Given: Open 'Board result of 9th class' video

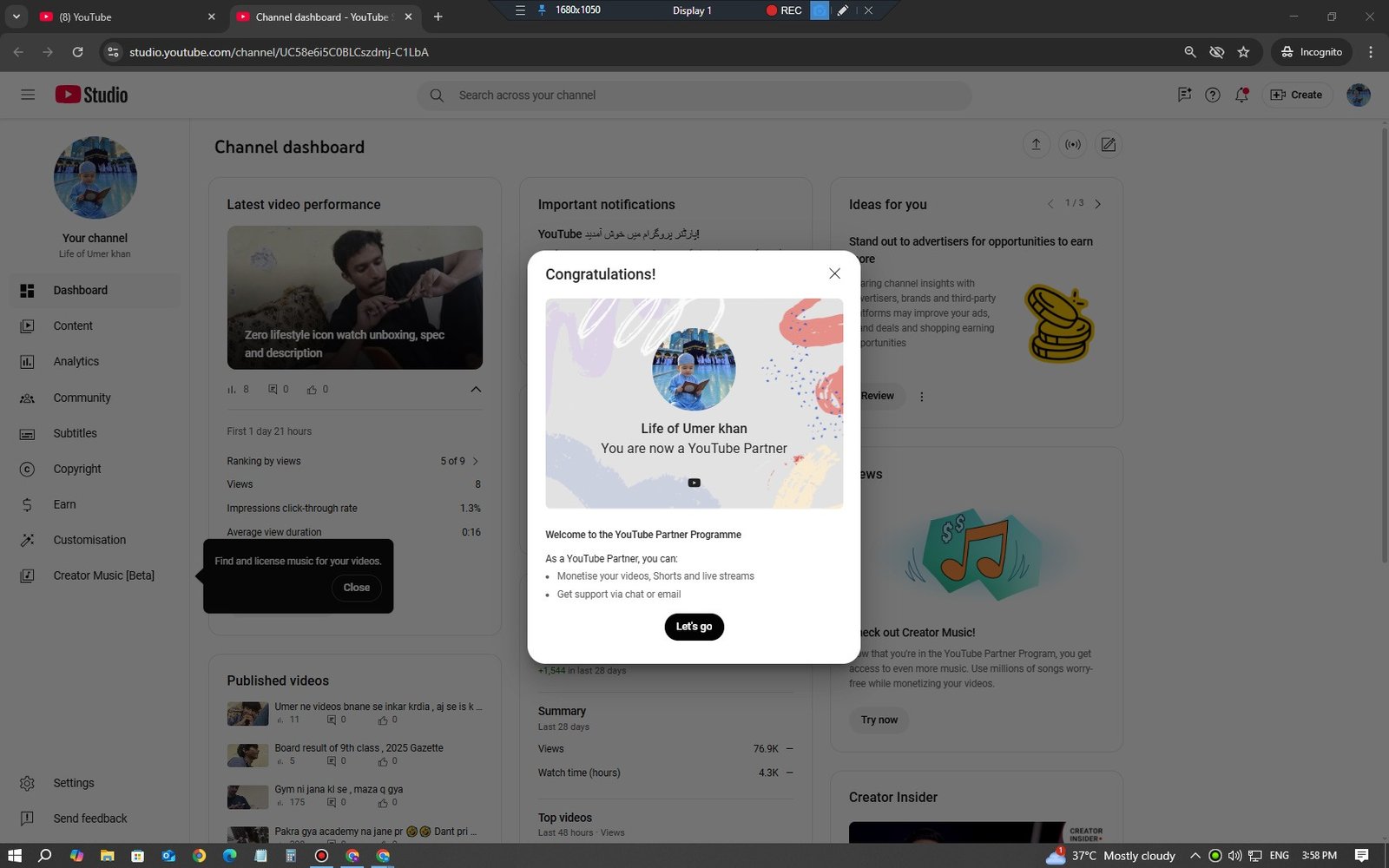Looking at the screenshot, I should 359,747.
